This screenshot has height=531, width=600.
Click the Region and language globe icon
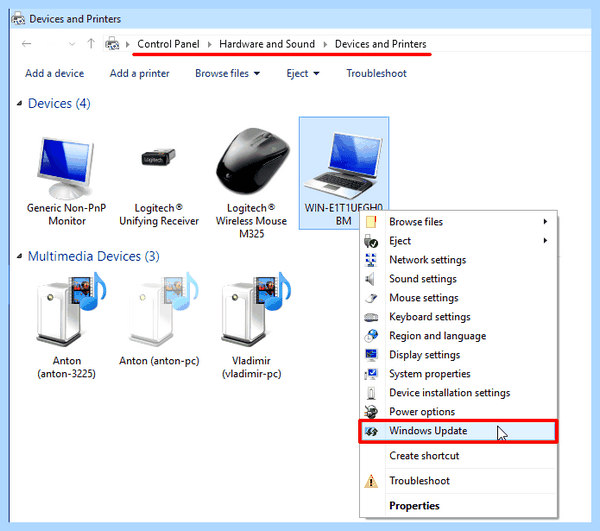tap(371, 336)
